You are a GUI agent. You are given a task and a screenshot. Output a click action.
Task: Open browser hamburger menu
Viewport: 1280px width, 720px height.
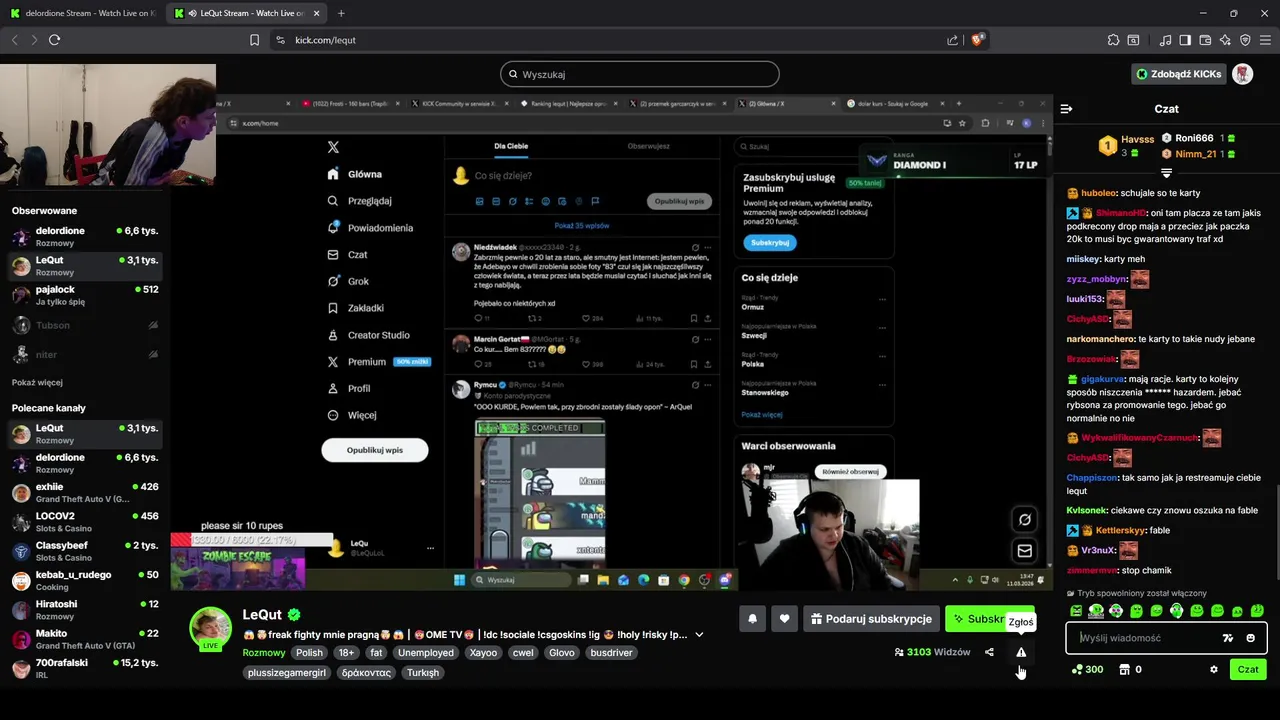tap(1265, 40)
